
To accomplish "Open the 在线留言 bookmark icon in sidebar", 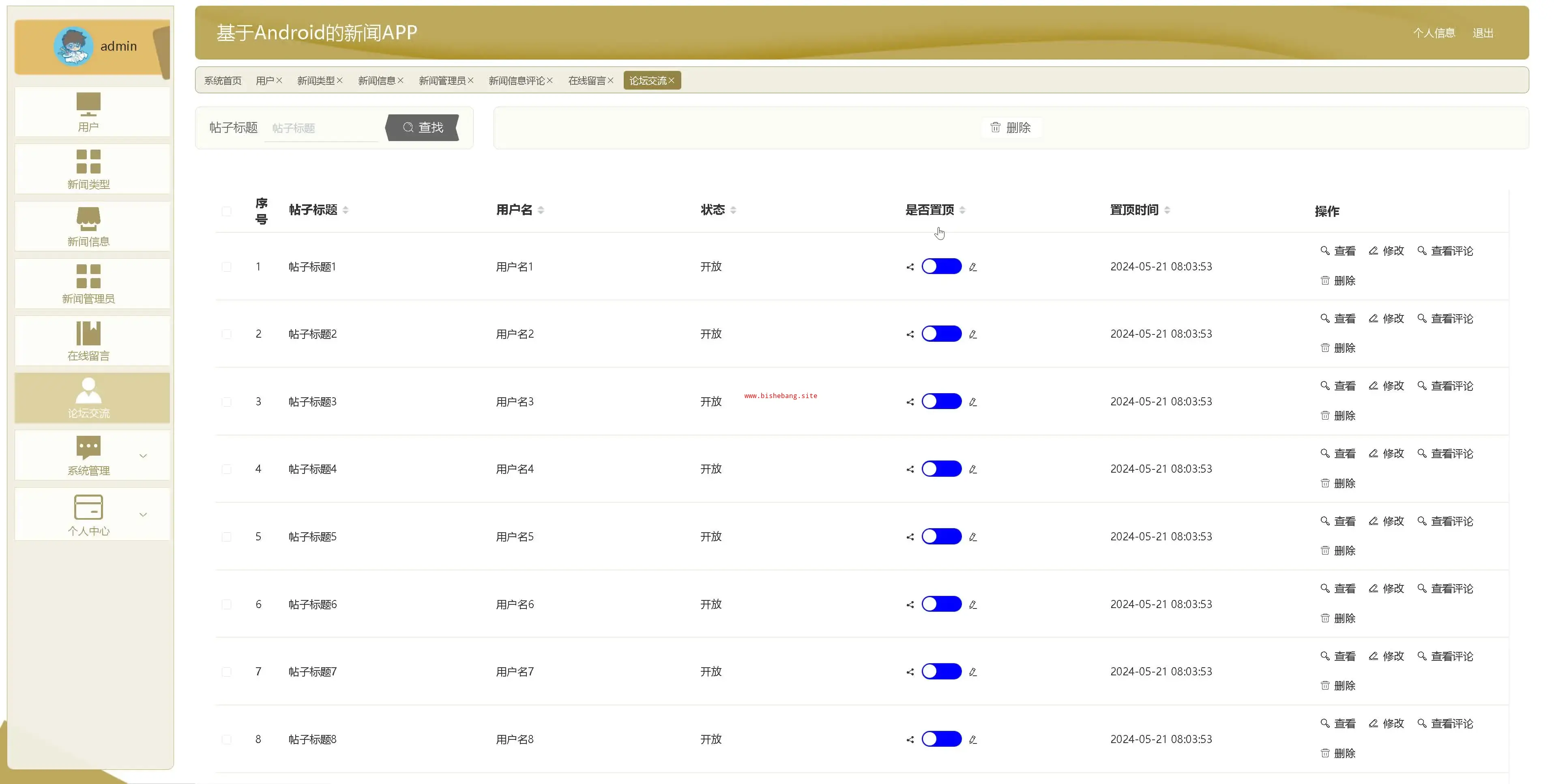I will [x=88, y=333].
